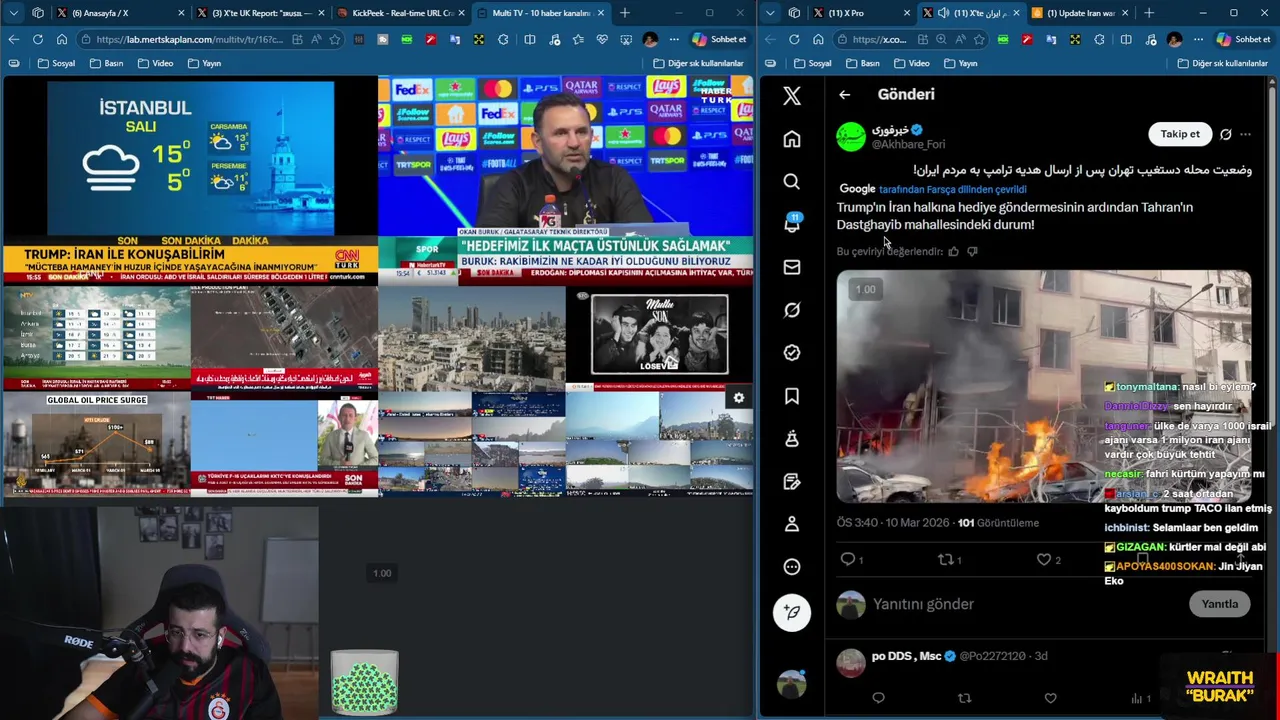Screen dimensions: 1280x720
Task: Open Basın bookmarks folder in left window
Action: 106,63
